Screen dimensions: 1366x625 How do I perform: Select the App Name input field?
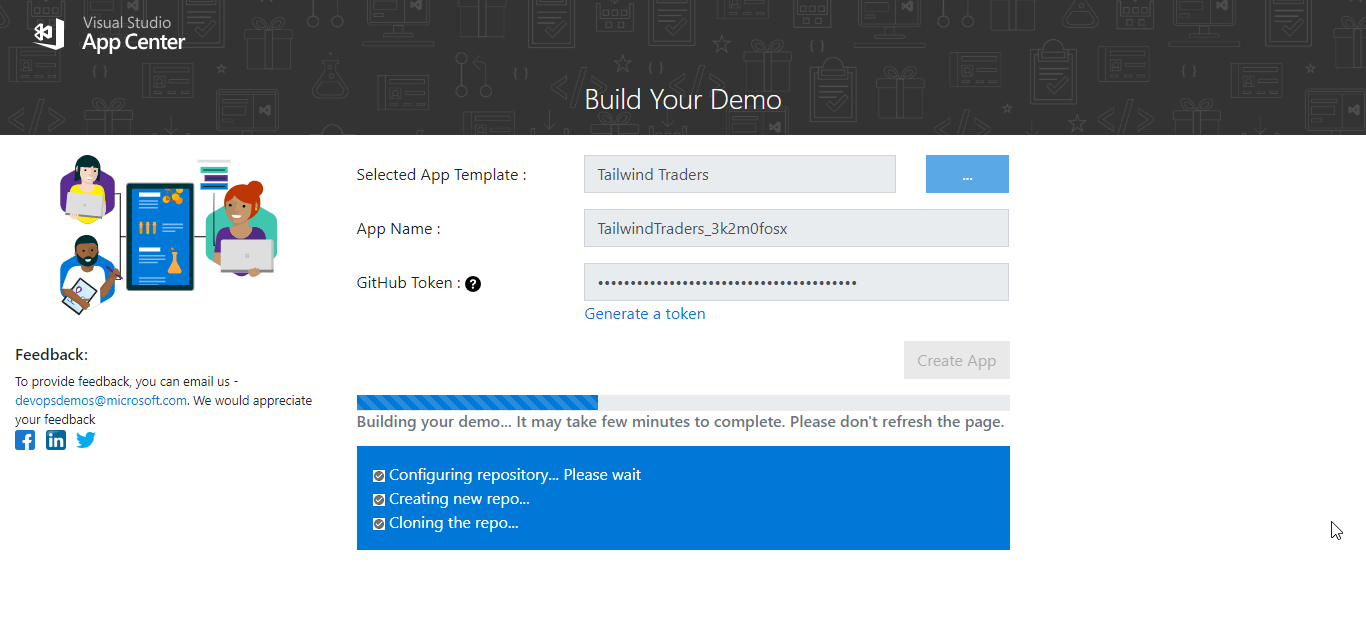pyautogui.click(x=796, y=228)
